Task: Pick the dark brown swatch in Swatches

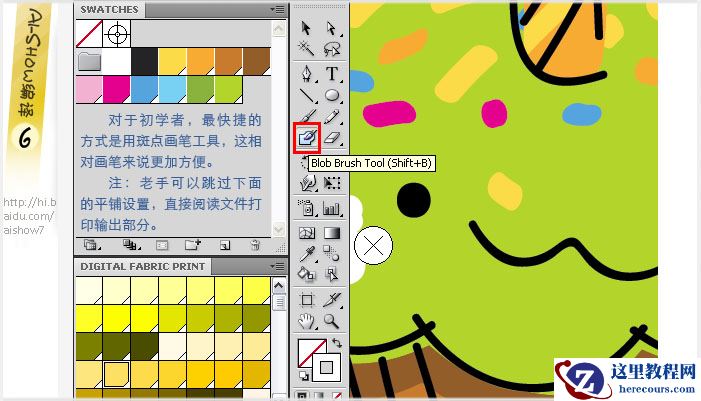Action: 257,62
